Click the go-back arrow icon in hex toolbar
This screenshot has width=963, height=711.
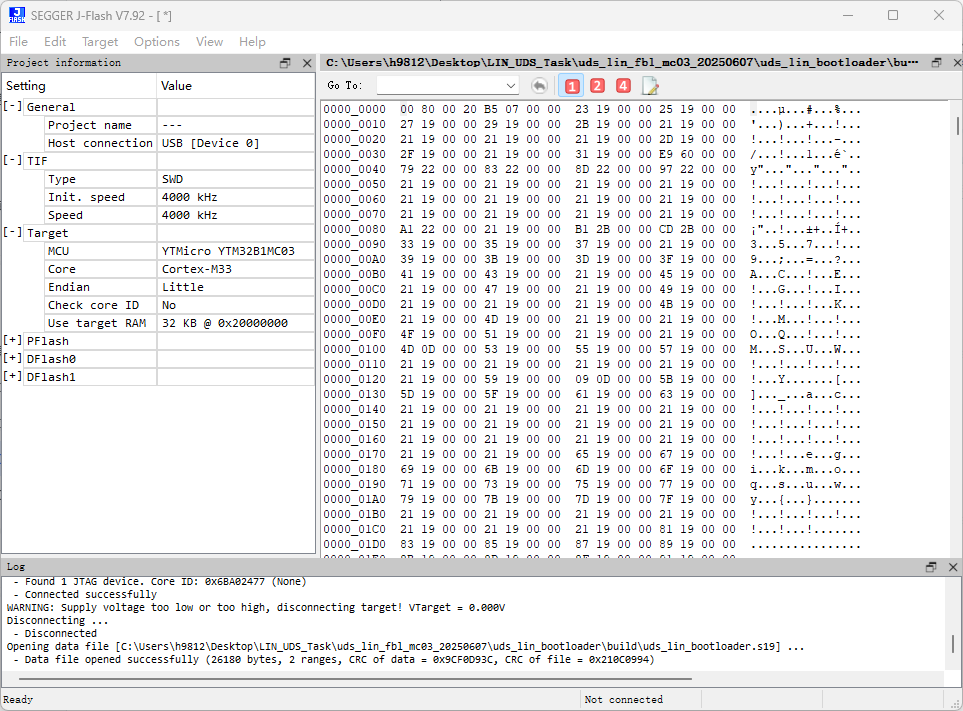pyautogui.click(x=539, y=86)
